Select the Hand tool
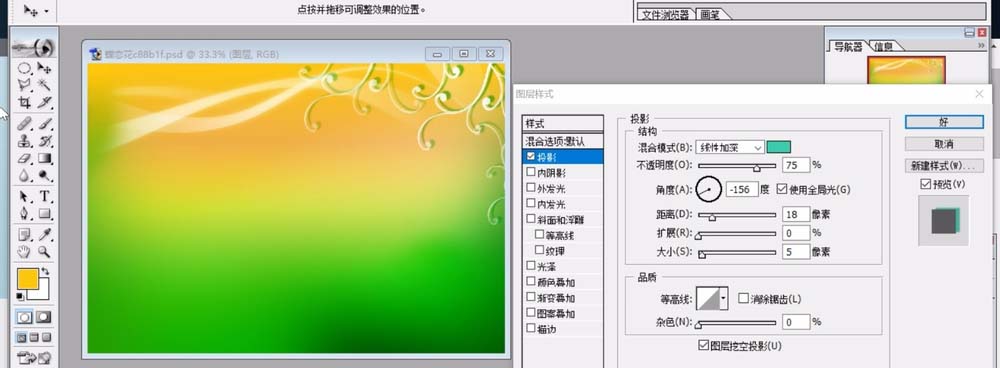This screenshot has width=1000, height=368. (24, 251)
